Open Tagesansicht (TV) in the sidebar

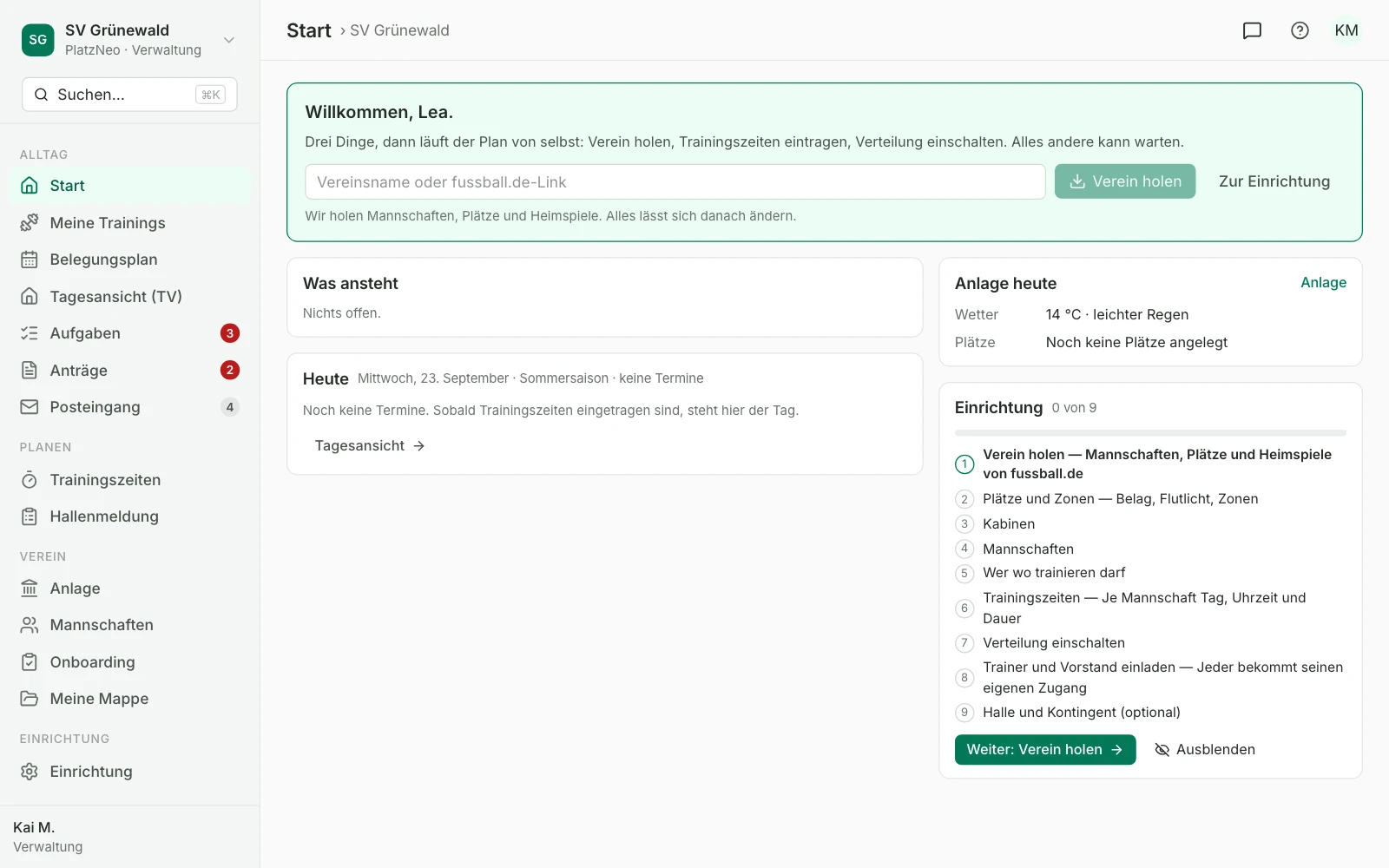tap(129, 297)
